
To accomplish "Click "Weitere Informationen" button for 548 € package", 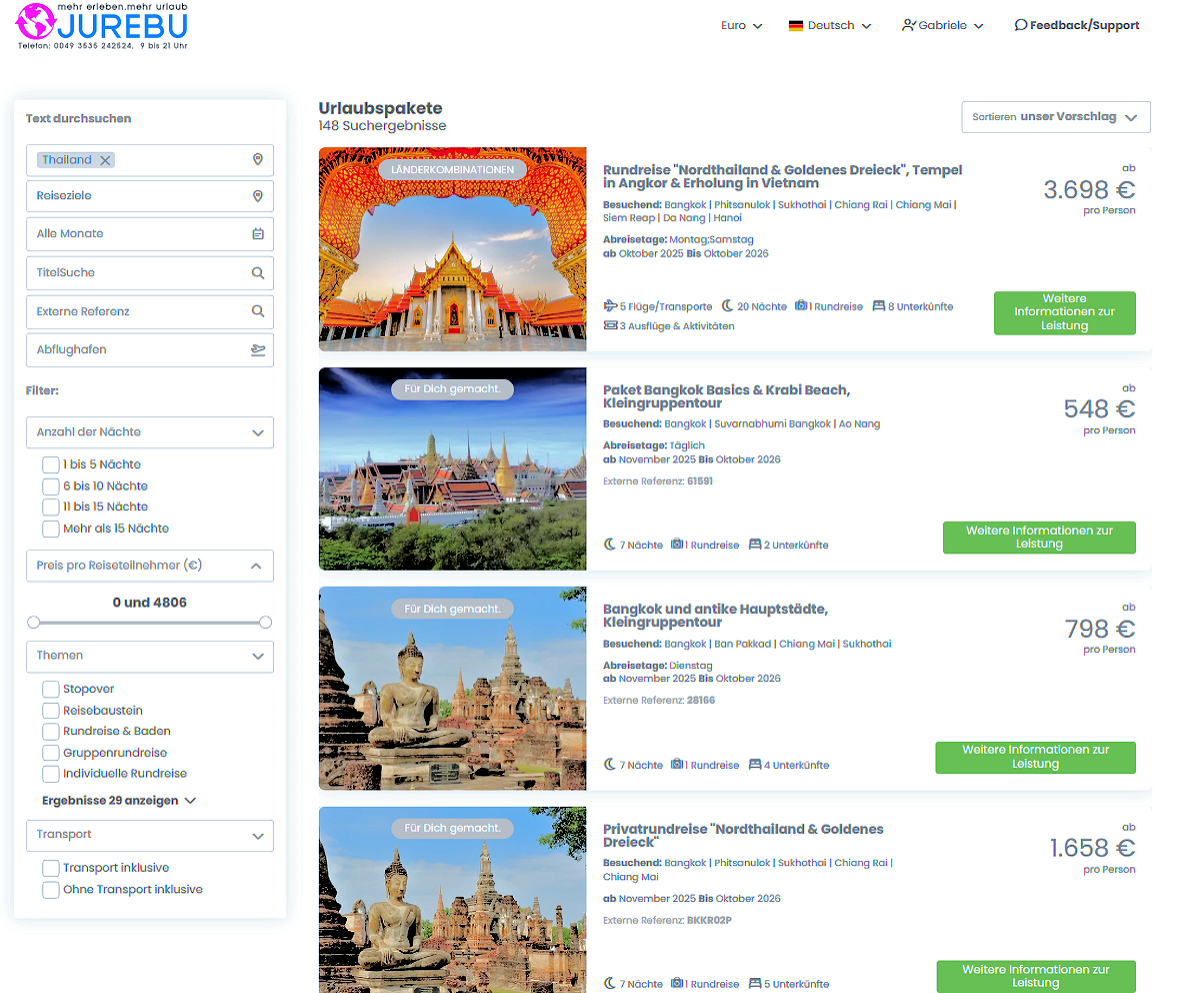I will coord(1038,537).
